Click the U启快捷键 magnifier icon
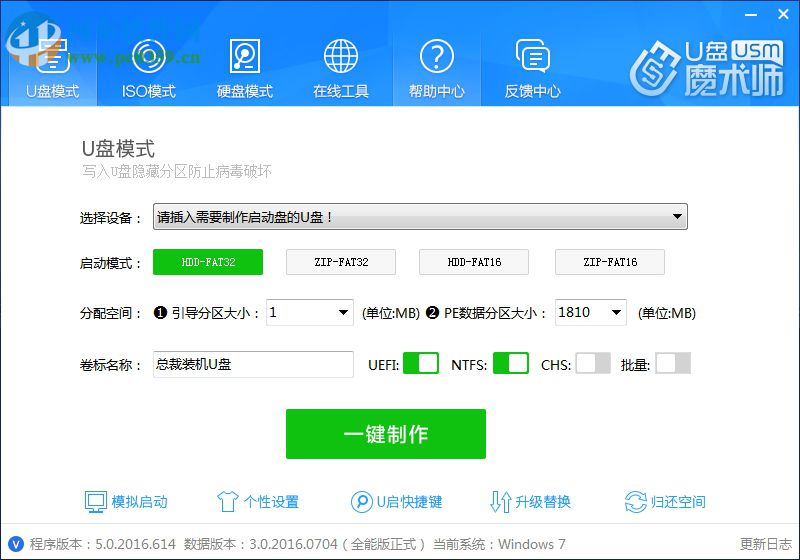This screenshot has height=560, width=800. (x=362, y=502)
